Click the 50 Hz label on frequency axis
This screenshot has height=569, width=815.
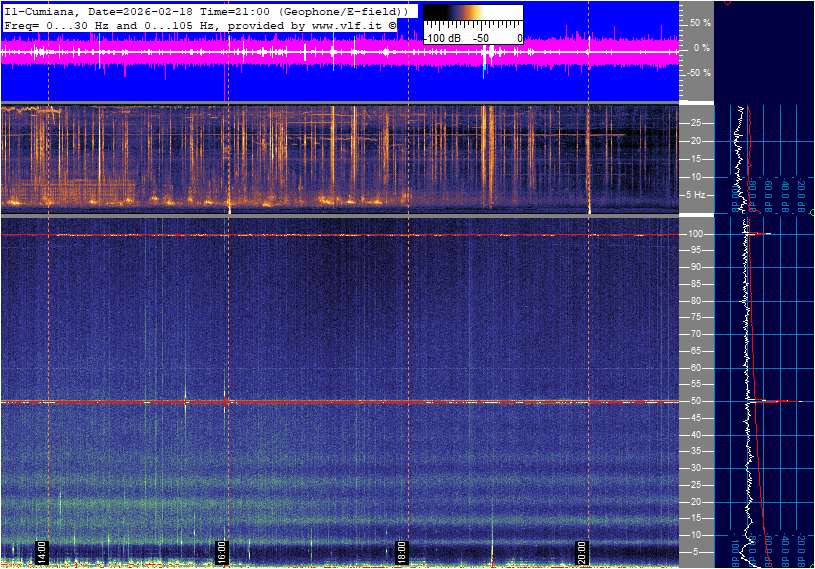pos(694,401)
